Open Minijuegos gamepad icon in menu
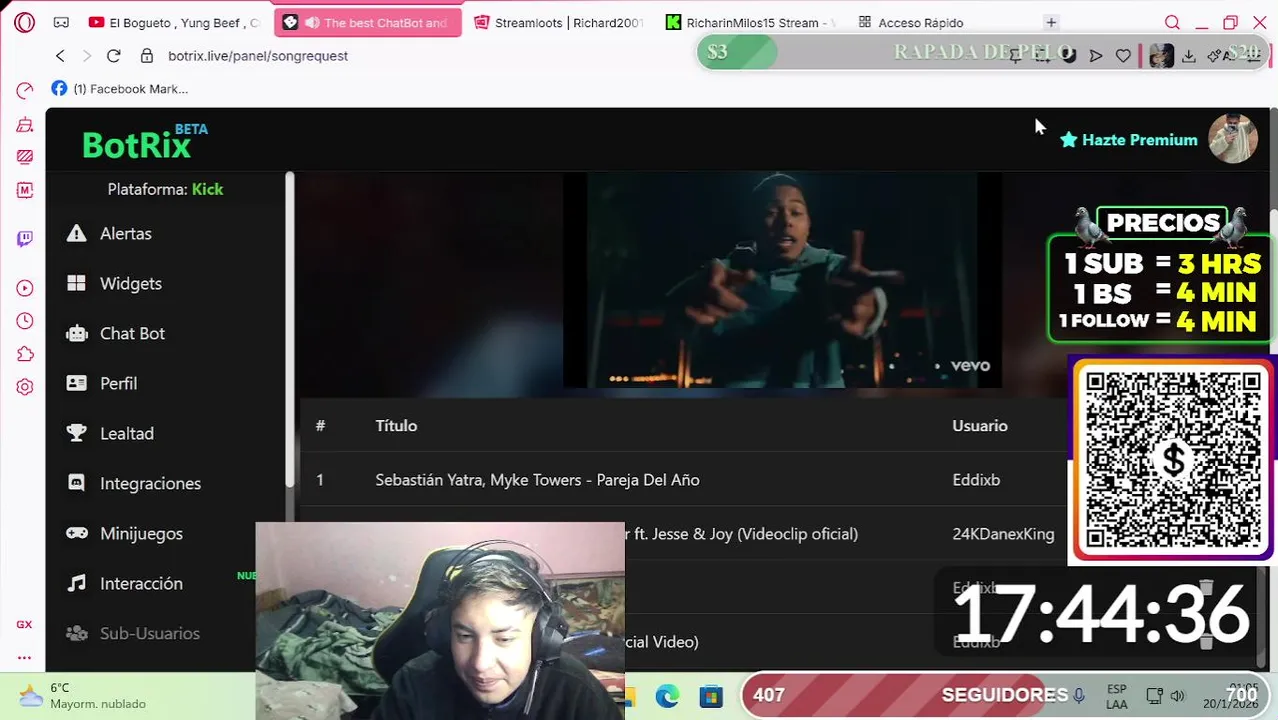This screenshot has height=720, width=1278. (x=76, y=533)
